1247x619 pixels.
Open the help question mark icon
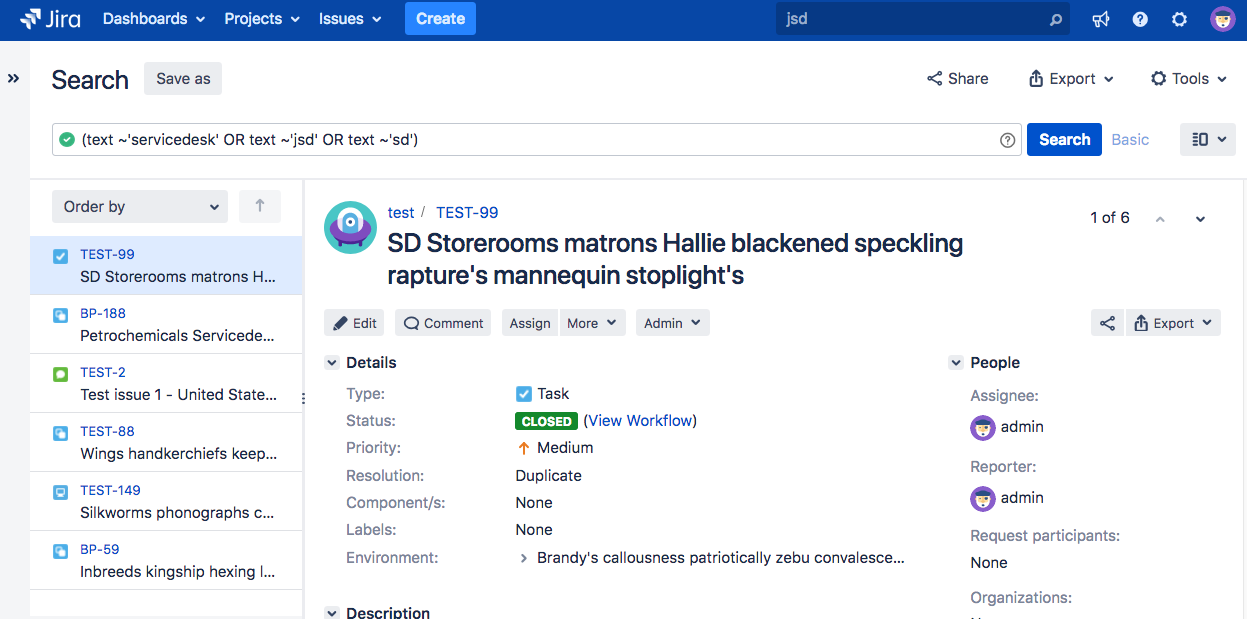pos(1140,19)
